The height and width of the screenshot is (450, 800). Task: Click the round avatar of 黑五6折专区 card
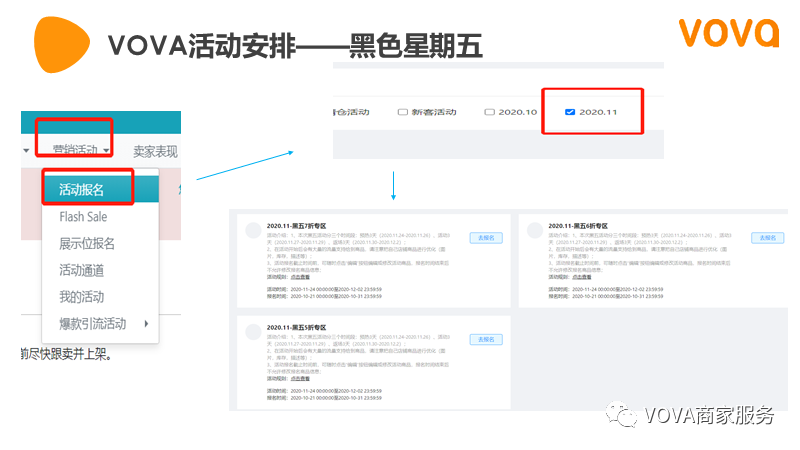point(535,230)
